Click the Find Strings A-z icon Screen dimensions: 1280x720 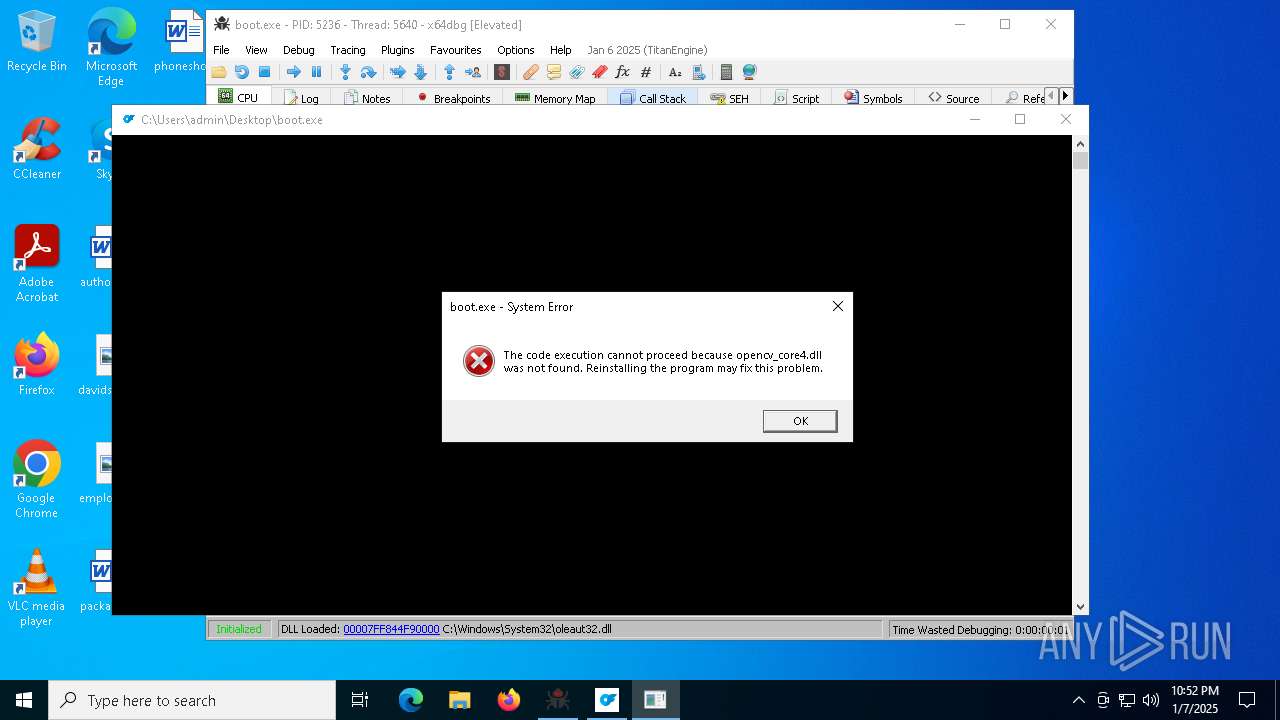[x=675, y=72]
